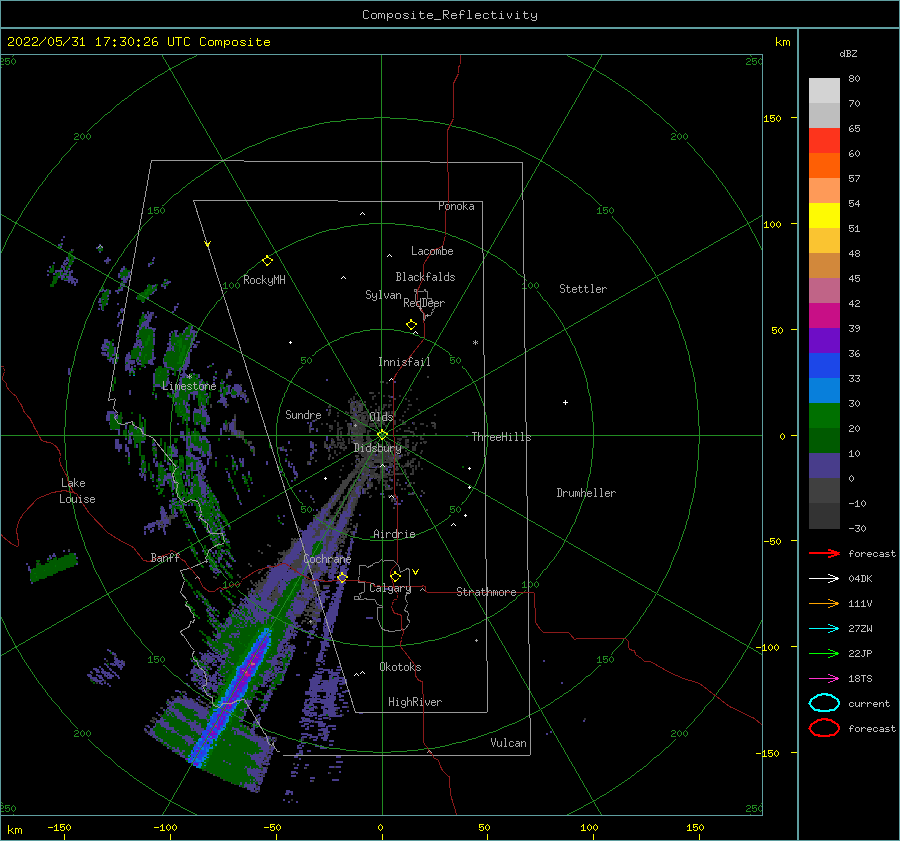Select the green 22JP arrow legend icon
Screen dimensions: 900x841
pos(824,653)
